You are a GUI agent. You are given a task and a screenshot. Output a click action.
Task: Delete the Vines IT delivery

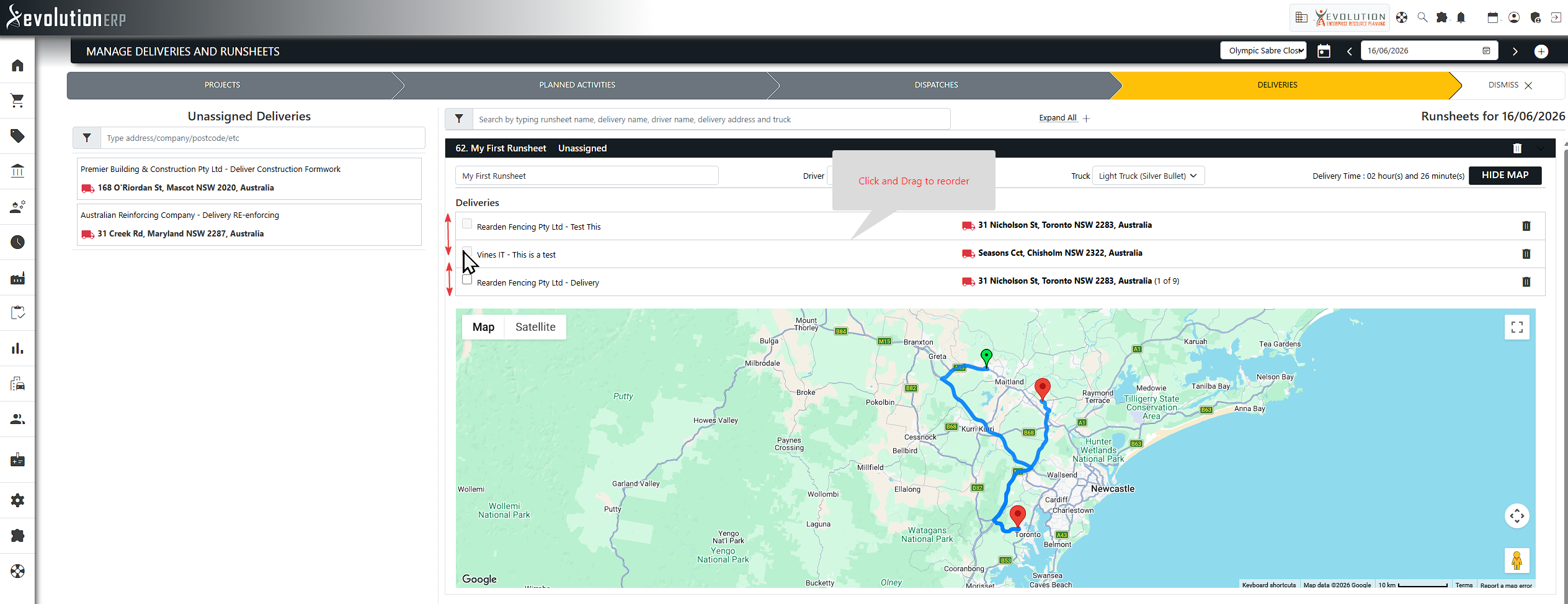pyautogui.click(x=1526, y=254)
